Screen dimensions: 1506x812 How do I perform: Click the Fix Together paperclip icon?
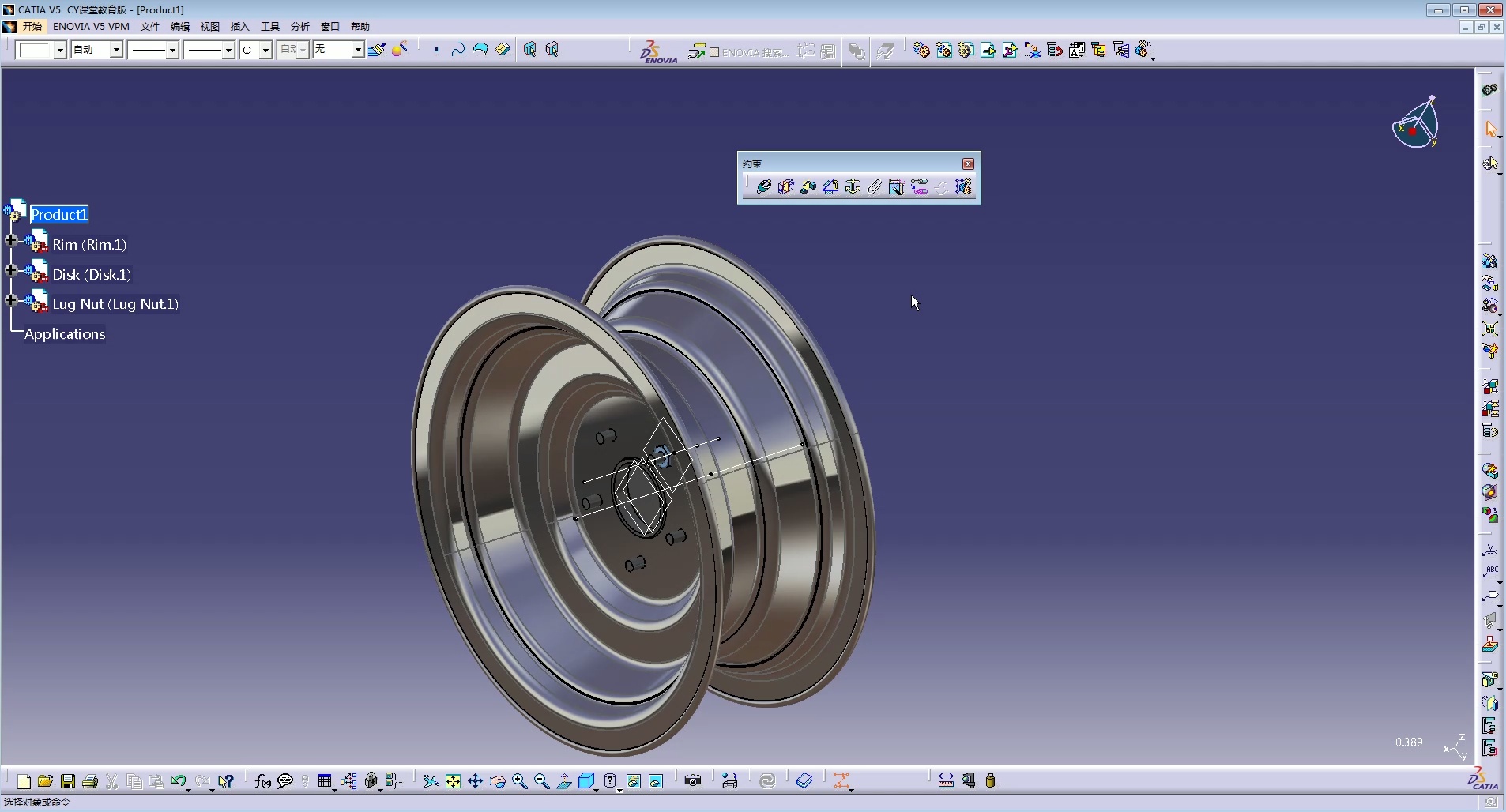(x=875, y=186)
